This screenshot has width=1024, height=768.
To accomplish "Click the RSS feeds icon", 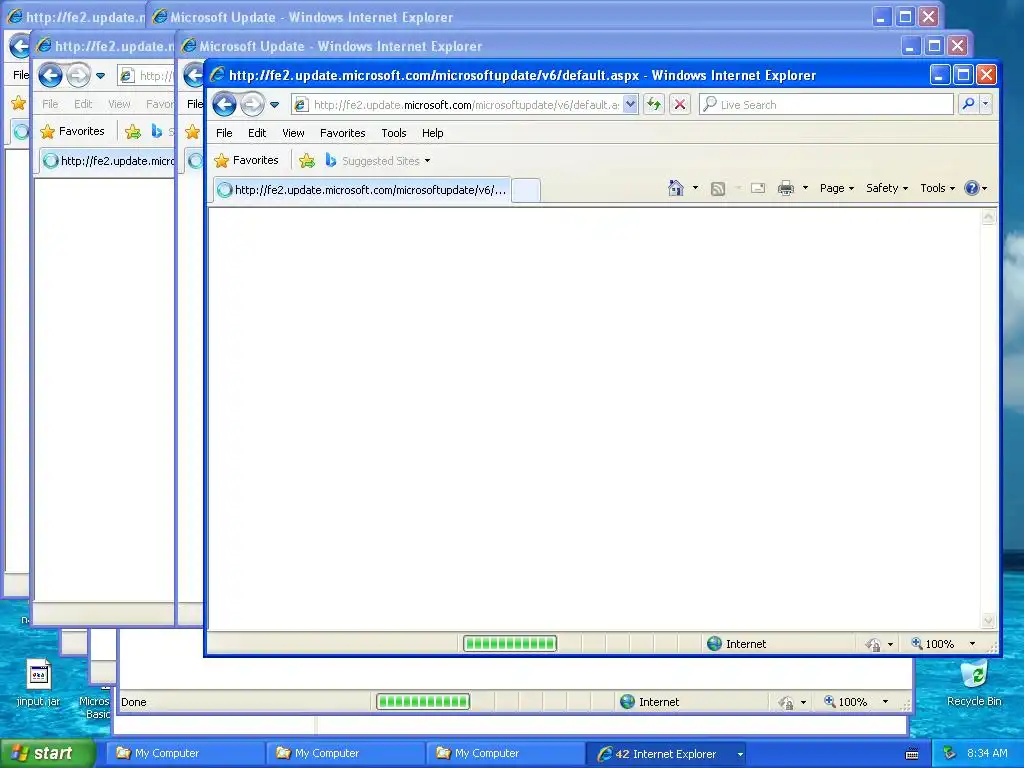I will 718,189.
